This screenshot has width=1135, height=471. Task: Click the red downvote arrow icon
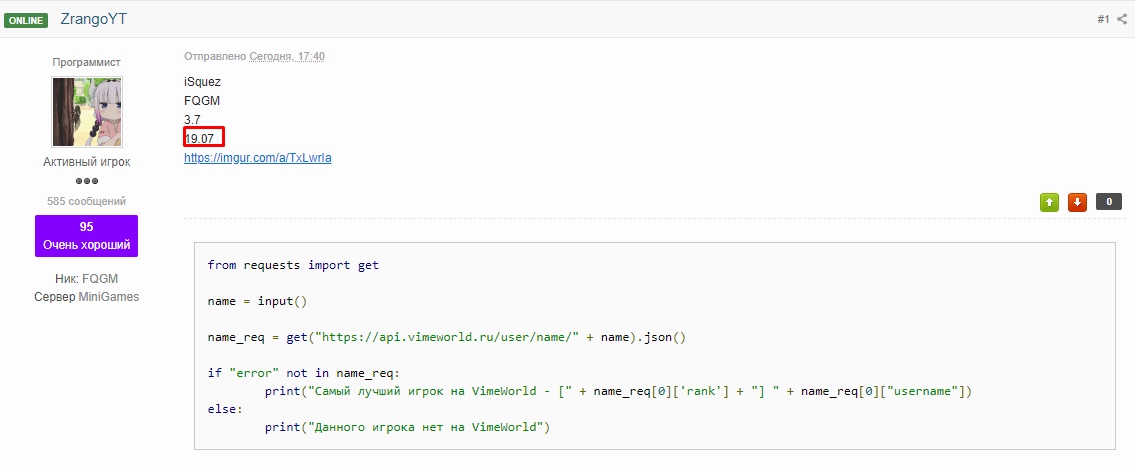tap(1077, 203)
